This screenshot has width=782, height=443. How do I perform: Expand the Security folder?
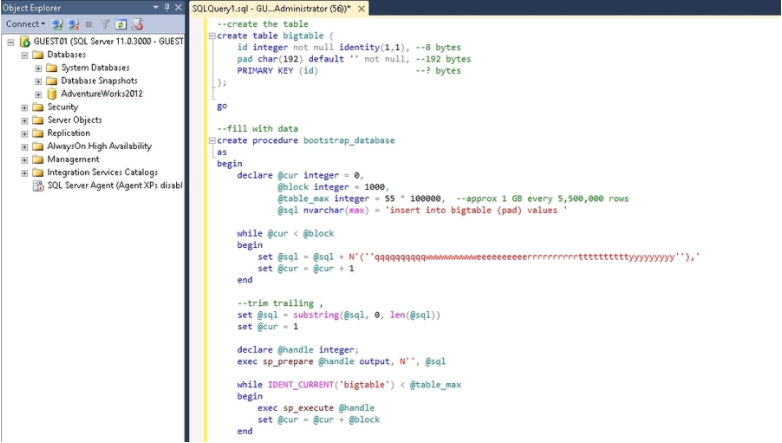click(24, 107)
